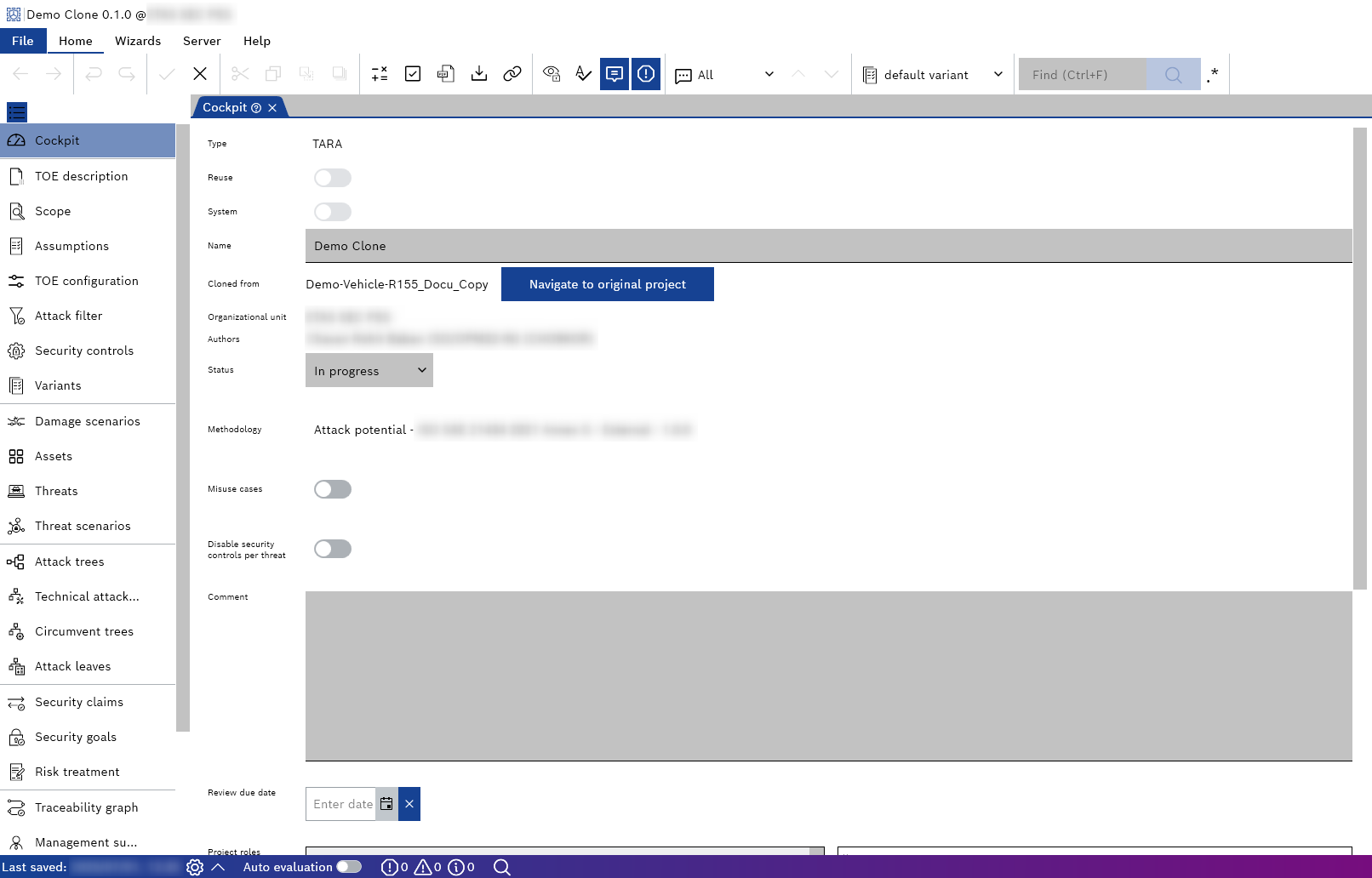Click the chain link icon in toolbar
The width and height of the screenshot is (1372, 878).
pyautogui.click(x=512, y=74)
